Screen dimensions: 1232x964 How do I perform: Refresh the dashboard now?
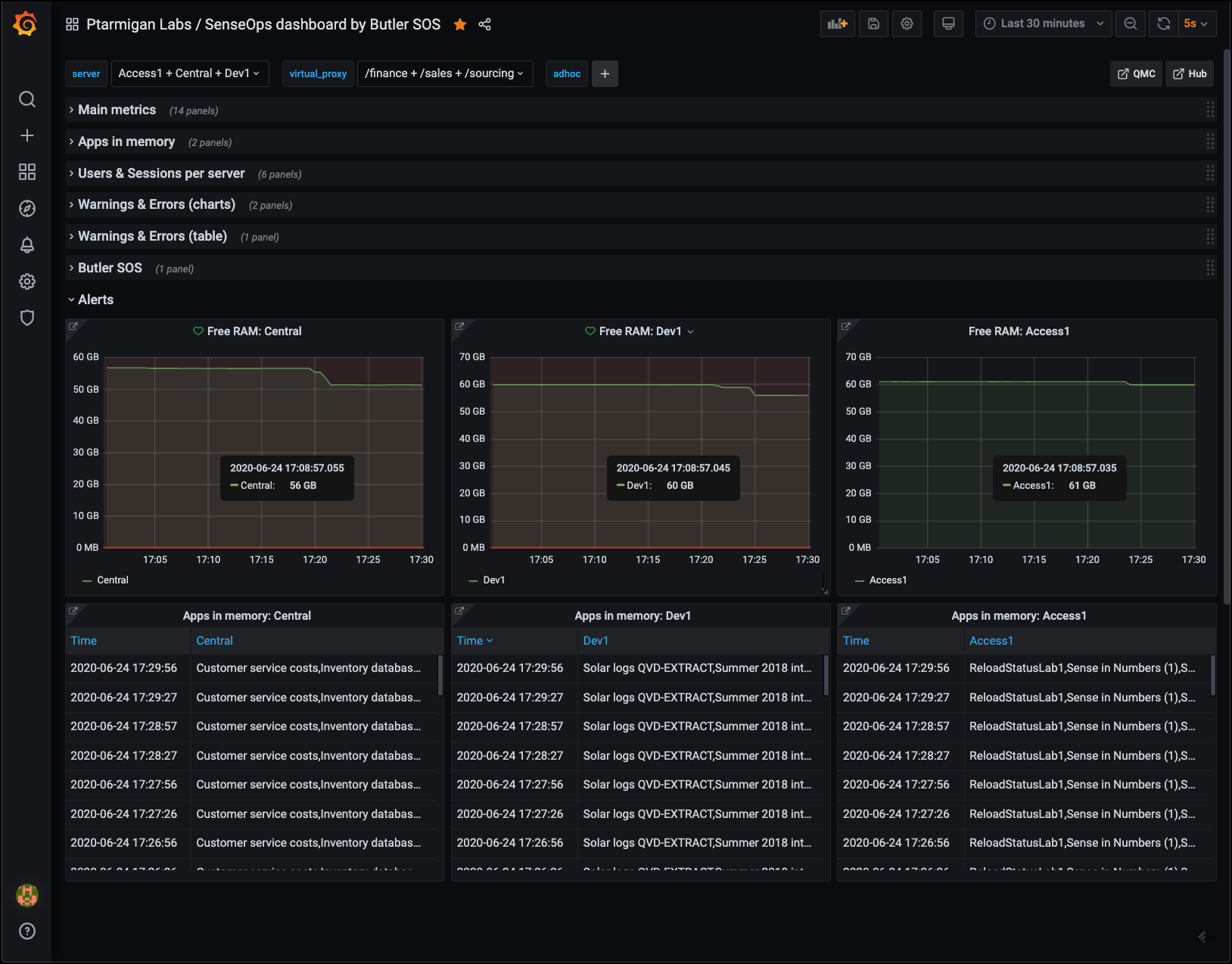click(1163, 23)
